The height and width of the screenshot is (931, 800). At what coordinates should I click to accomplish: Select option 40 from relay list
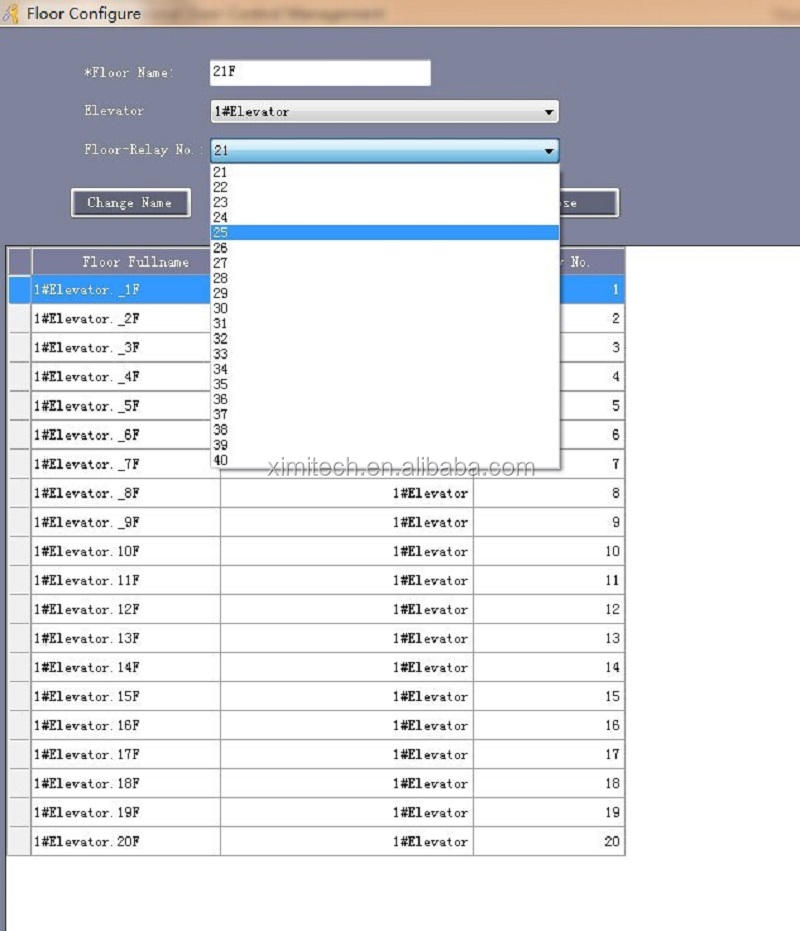click(x=385, y=460)
